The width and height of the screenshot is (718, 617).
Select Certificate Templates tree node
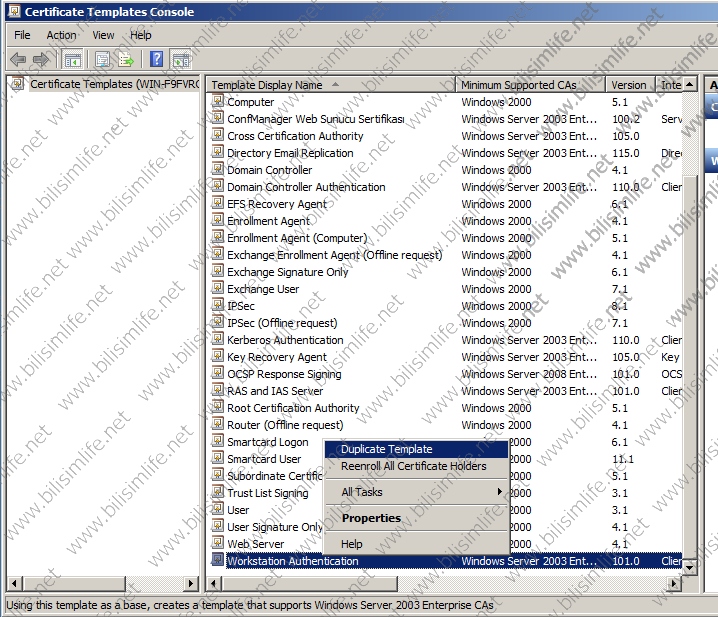point(114,84)
